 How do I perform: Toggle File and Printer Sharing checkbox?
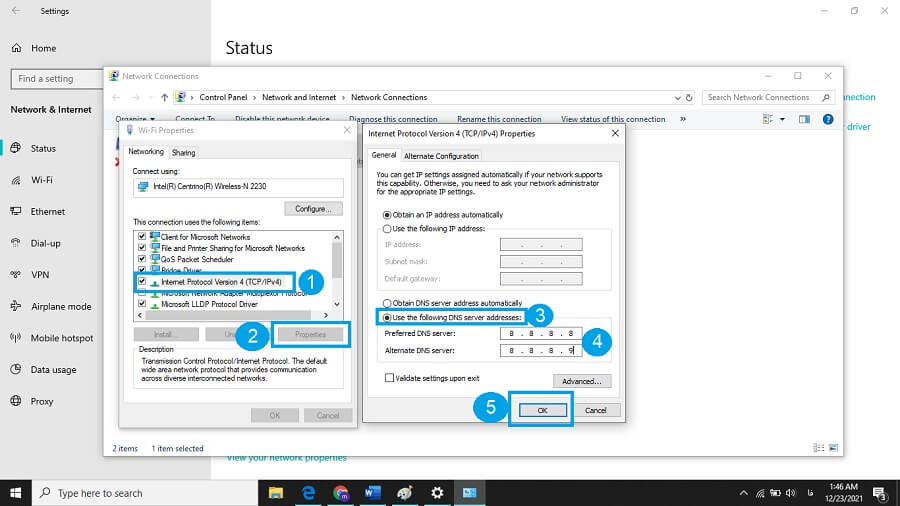coord(142,248)
